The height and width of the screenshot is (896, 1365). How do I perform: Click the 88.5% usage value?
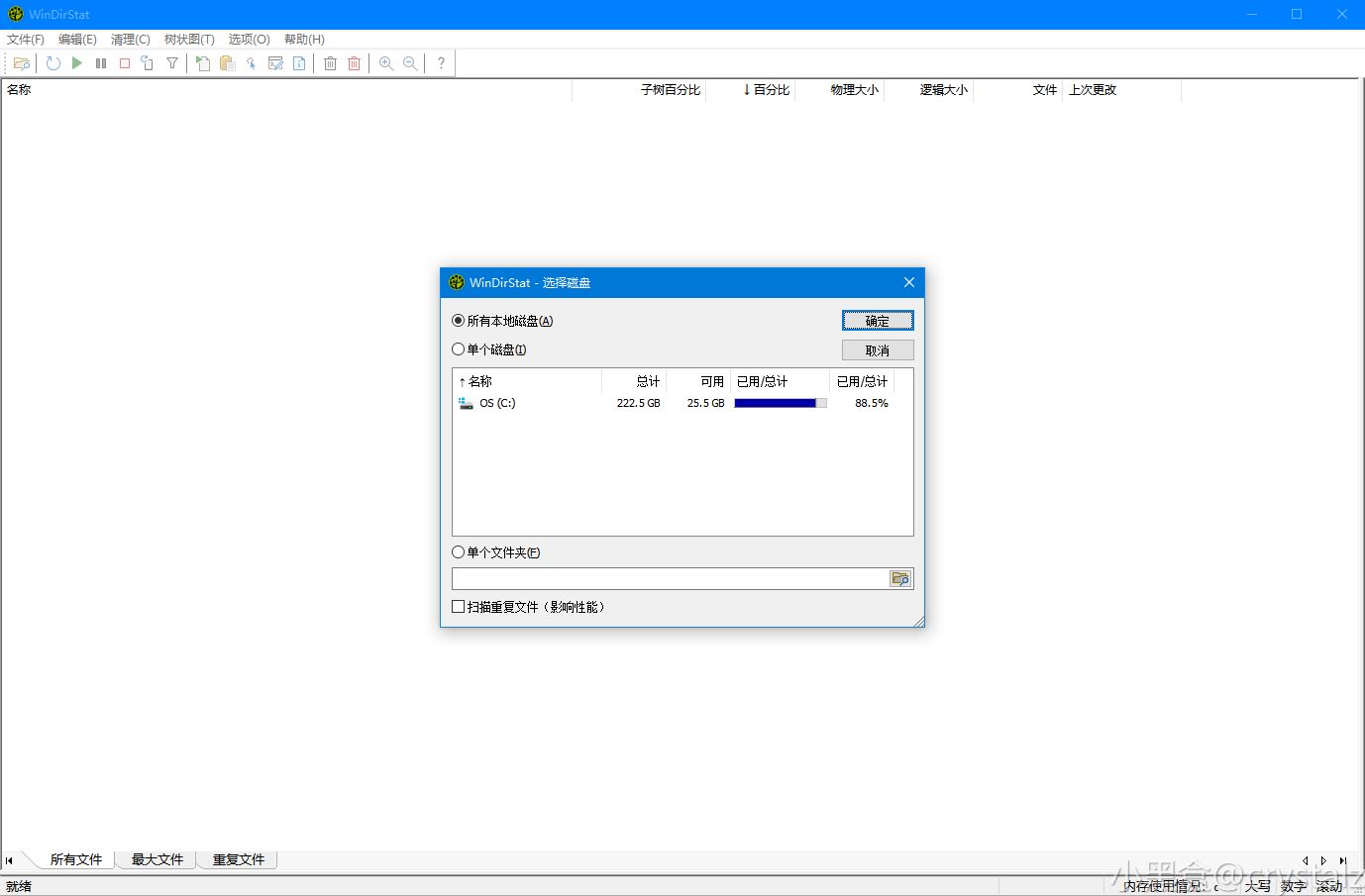tap(872, 403)
